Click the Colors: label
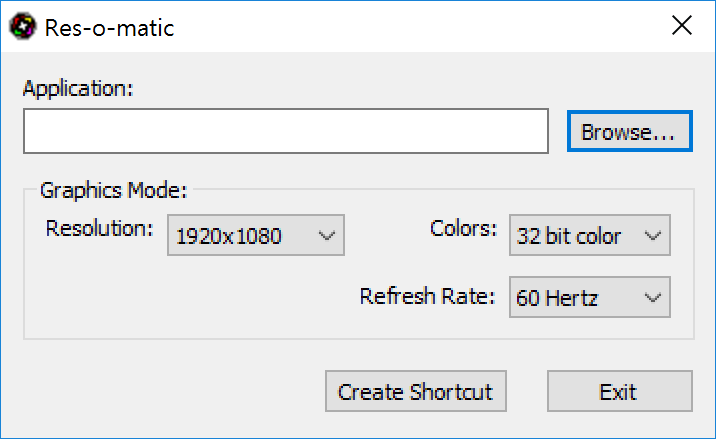 pyautogui.click(x=463, y=228)
